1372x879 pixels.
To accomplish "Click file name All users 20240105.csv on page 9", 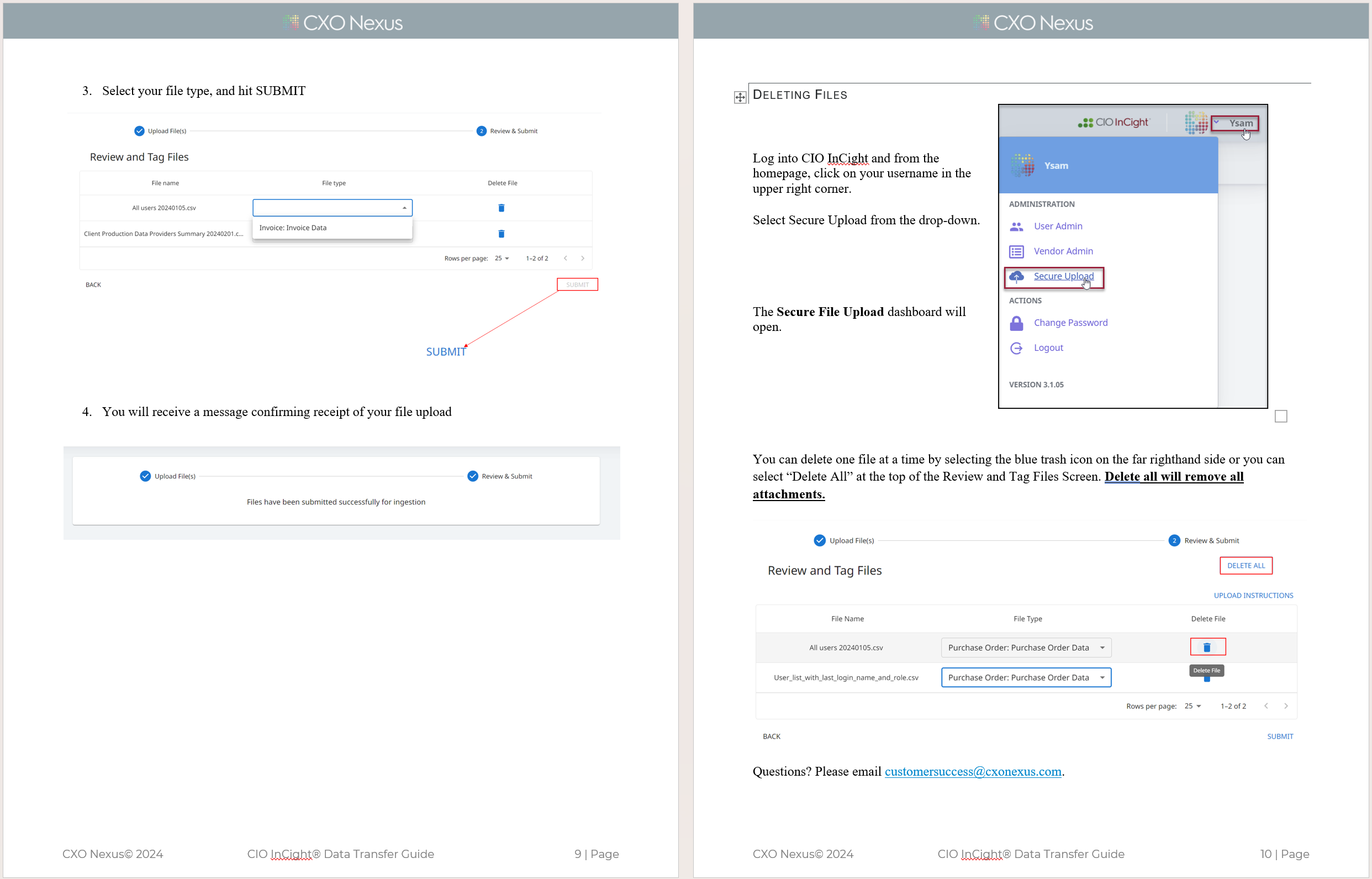I will click(163, 208).
